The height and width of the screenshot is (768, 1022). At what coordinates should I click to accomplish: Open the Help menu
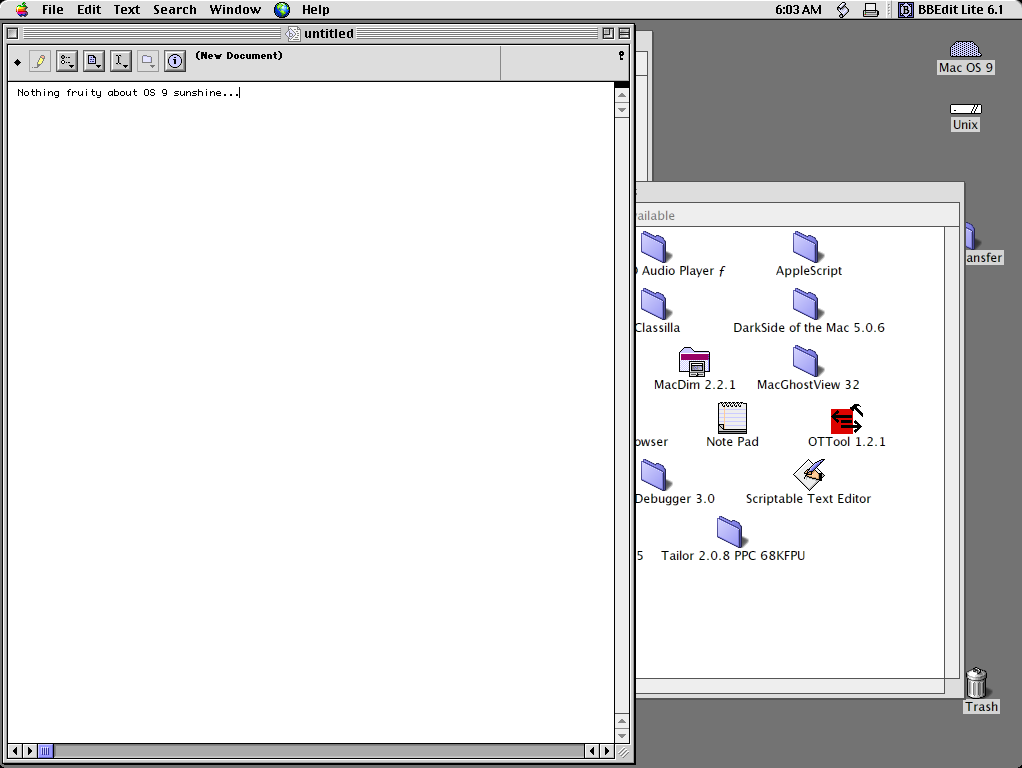315,10
